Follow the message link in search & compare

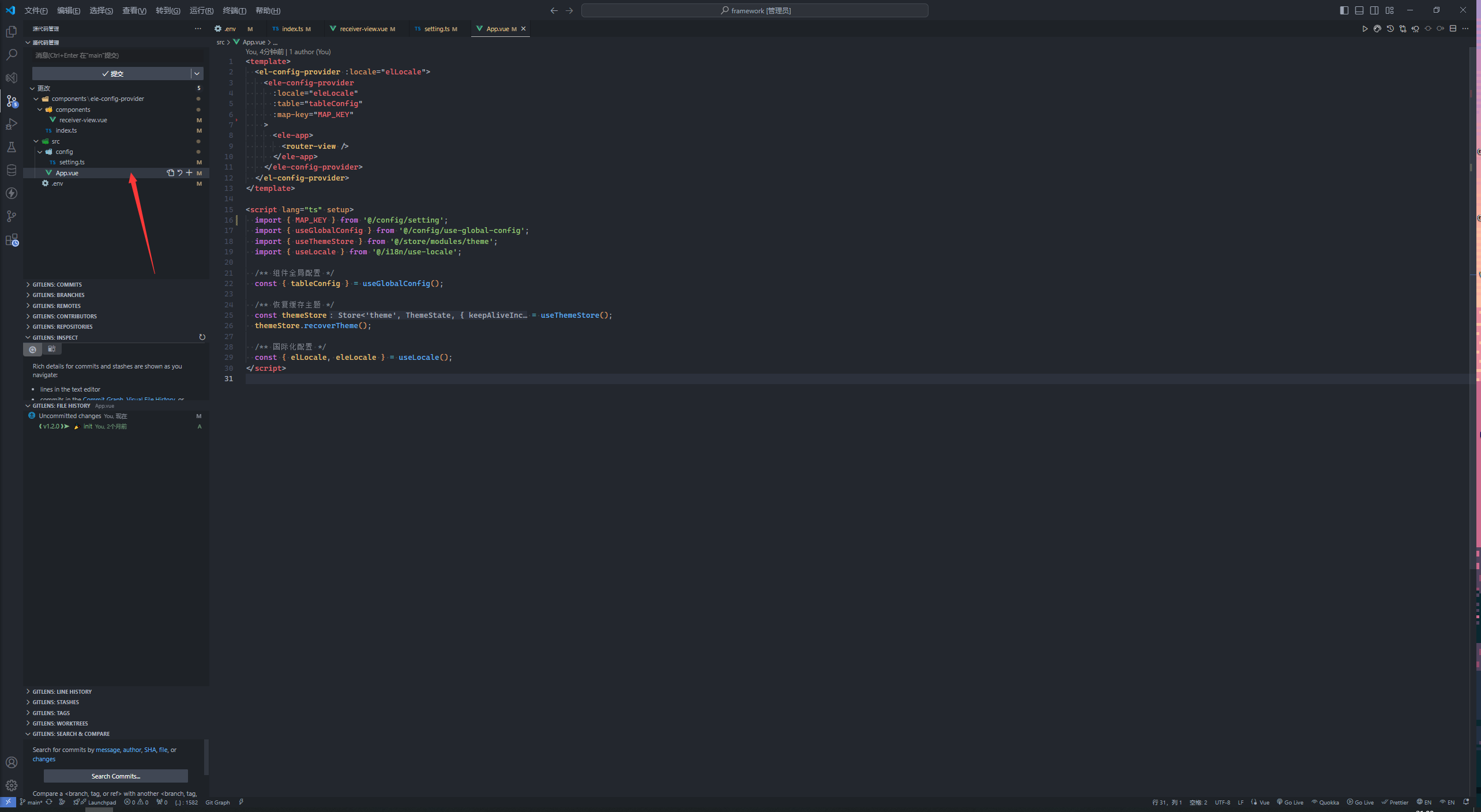click(x=108, y=750)
